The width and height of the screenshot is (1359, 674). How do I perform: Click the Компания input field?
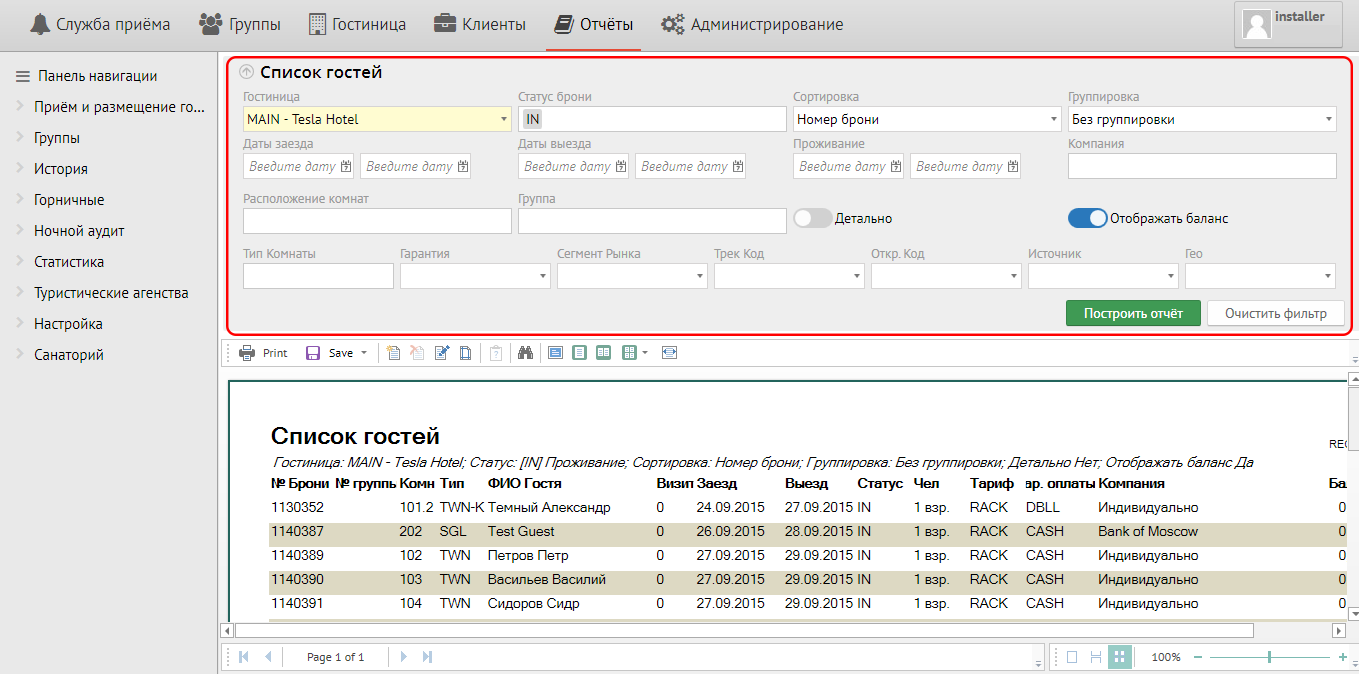[1202, 166]
